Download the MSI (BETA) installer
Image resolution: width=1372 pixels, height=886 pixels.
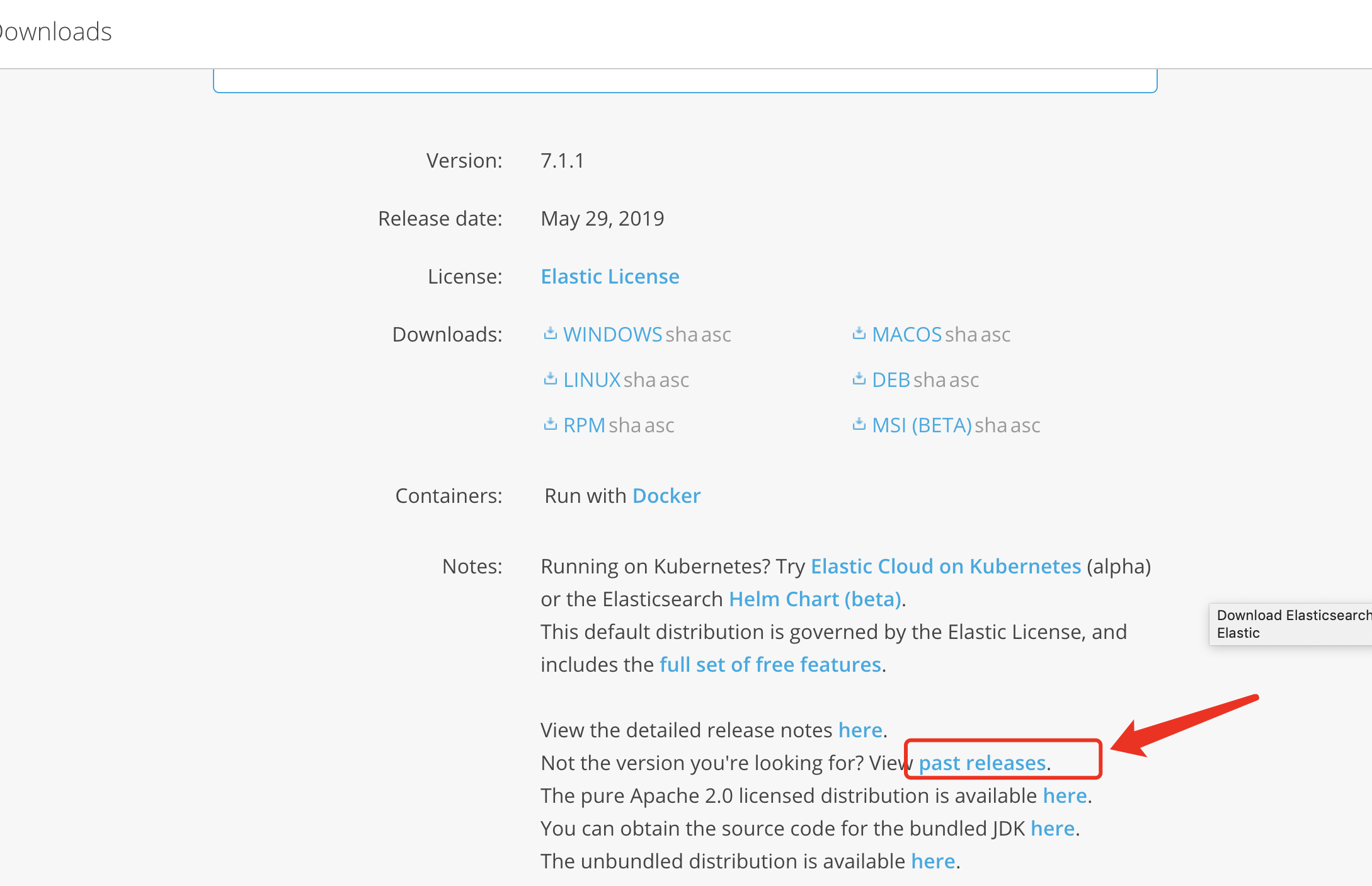[x=922, y=425]
